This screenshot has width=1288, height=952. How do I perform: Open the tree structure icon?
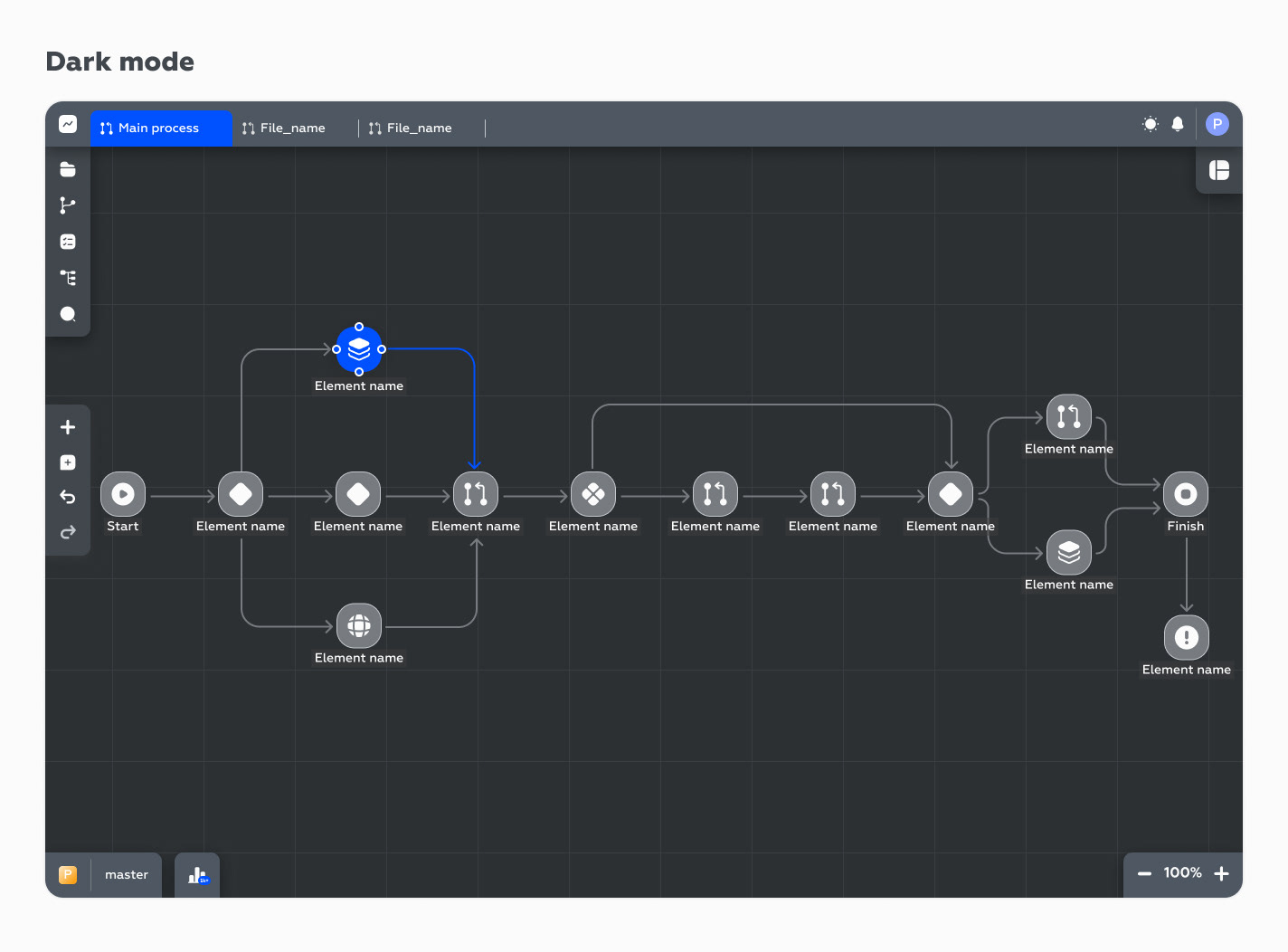pyautogui.click(x=68, y=278)
